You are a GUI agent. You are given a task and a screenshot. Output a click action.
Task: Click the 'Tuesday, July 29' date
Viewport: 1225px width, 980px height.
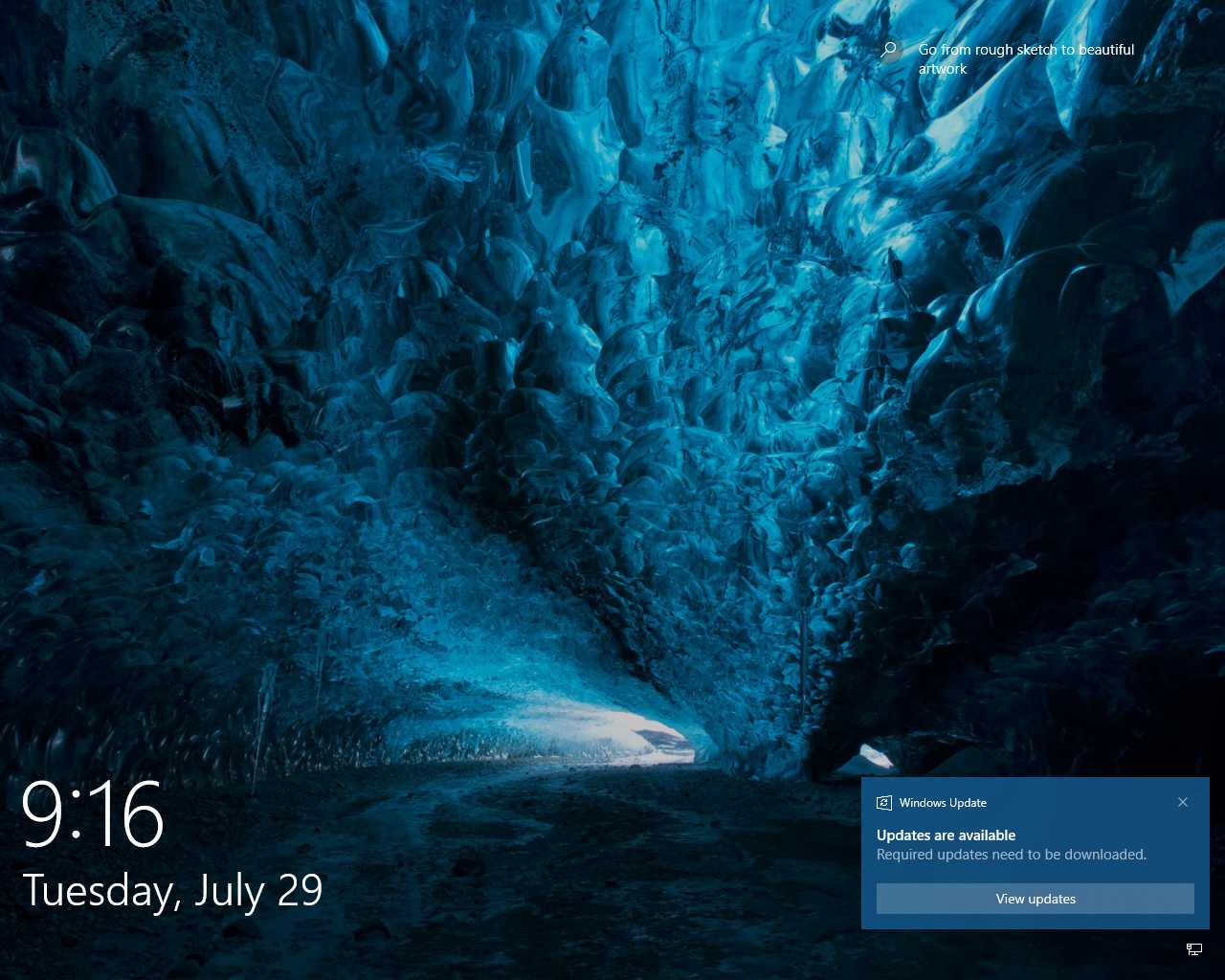[x=172, y=891]
